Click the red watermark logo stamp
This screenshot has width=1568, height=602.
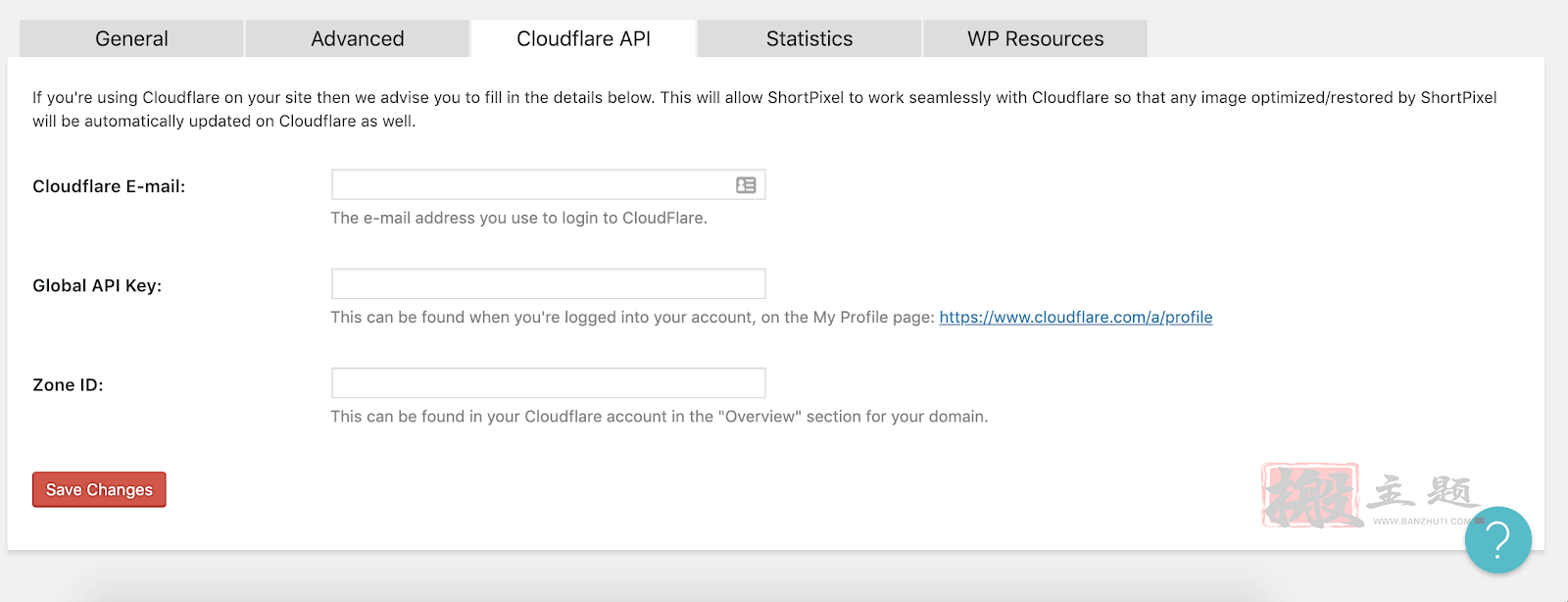pyautogui.click(x=1311, y=495)
